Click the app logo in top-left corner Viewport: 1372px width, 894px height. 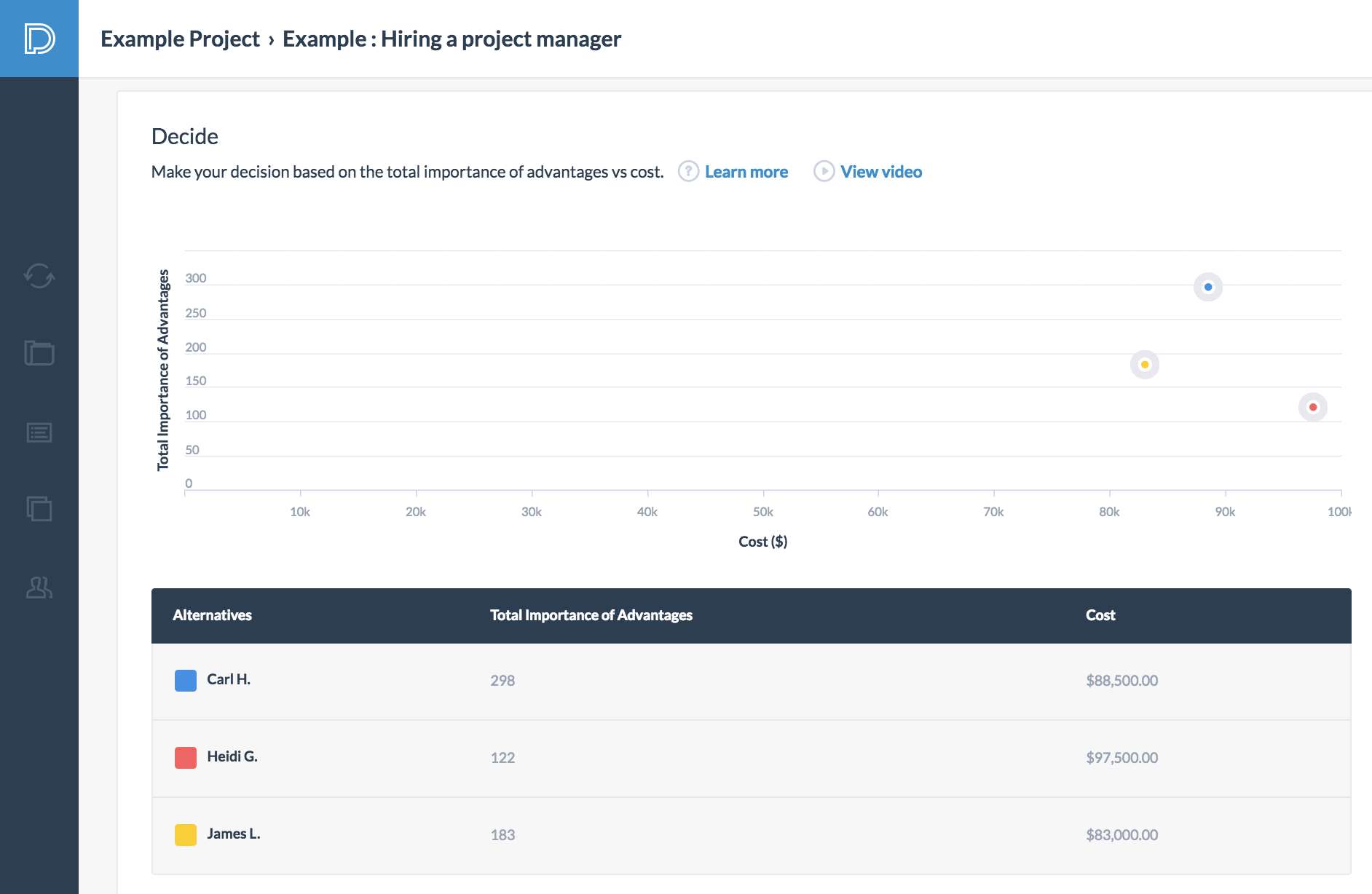39,39
